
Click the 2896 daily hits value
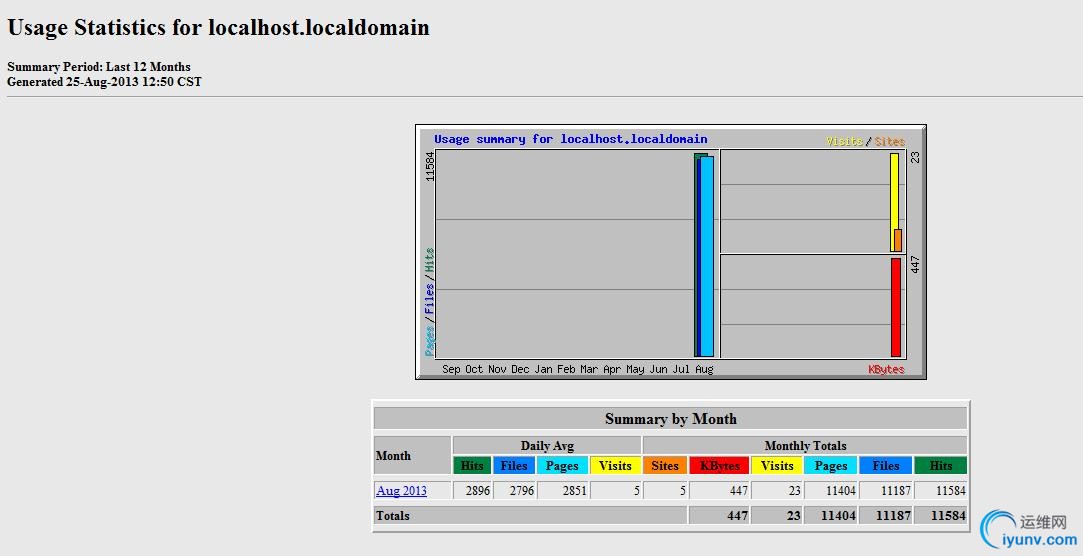click(x=477, y=490)
